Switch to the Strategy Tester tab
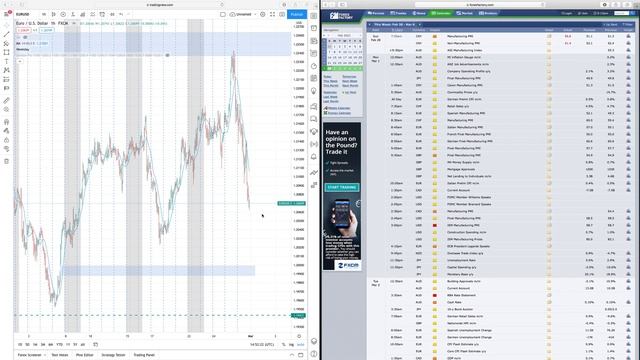This screenshot has width=640, height=360. [113, 355]
